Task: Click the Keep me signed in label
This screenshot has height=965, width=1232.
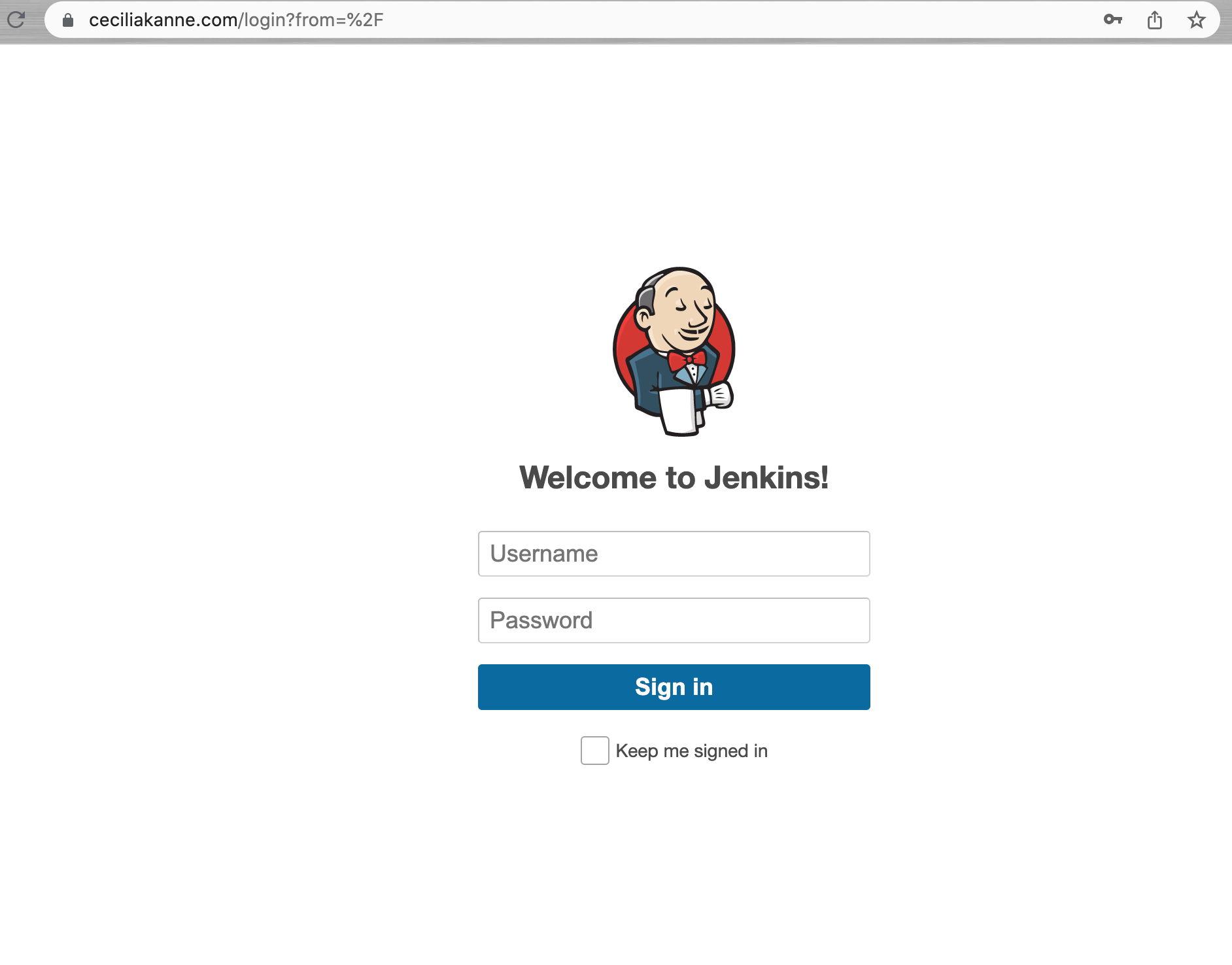Action: click(692, 751)
